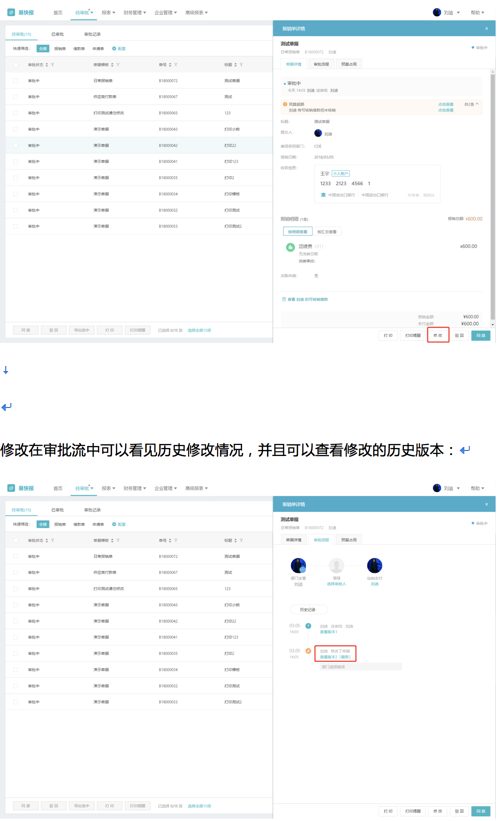Click the 历史记录 pill button

[308, 609]
